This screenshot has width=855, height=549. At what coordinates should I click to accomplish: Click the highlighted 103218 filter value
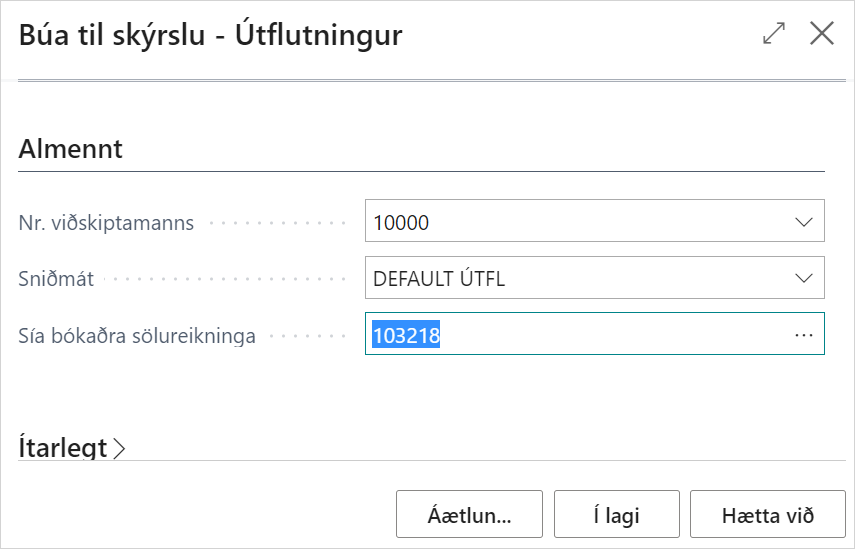407,336
